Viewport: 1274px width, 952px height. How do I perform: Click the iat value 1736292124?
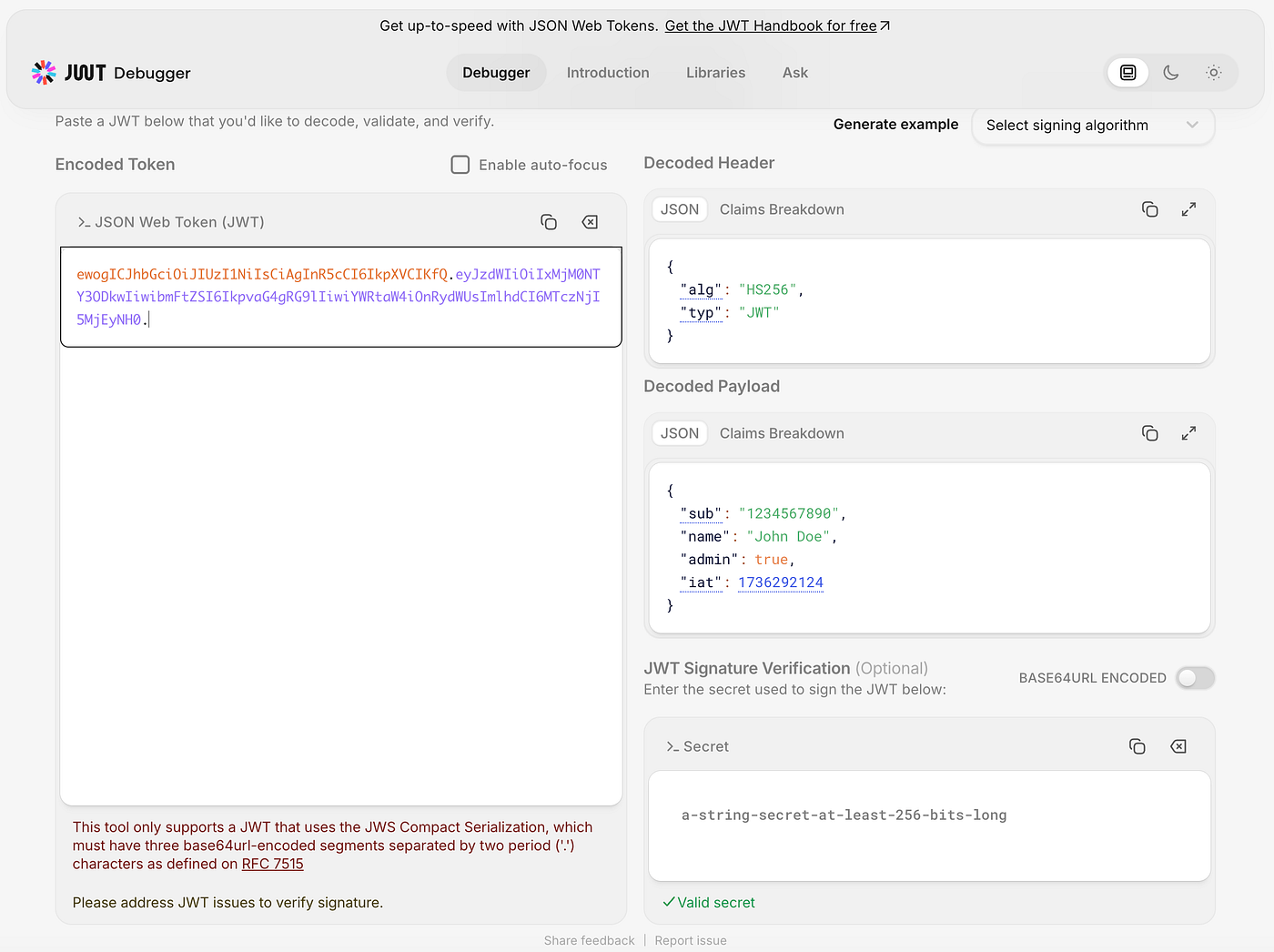[781, 582]
